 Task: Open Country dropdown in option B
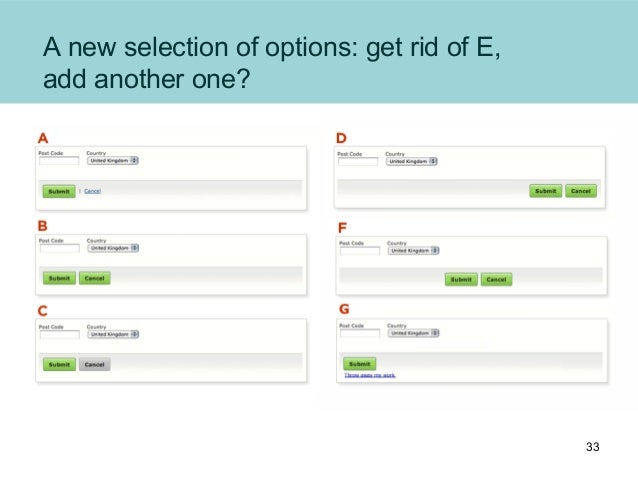point(113,248)
